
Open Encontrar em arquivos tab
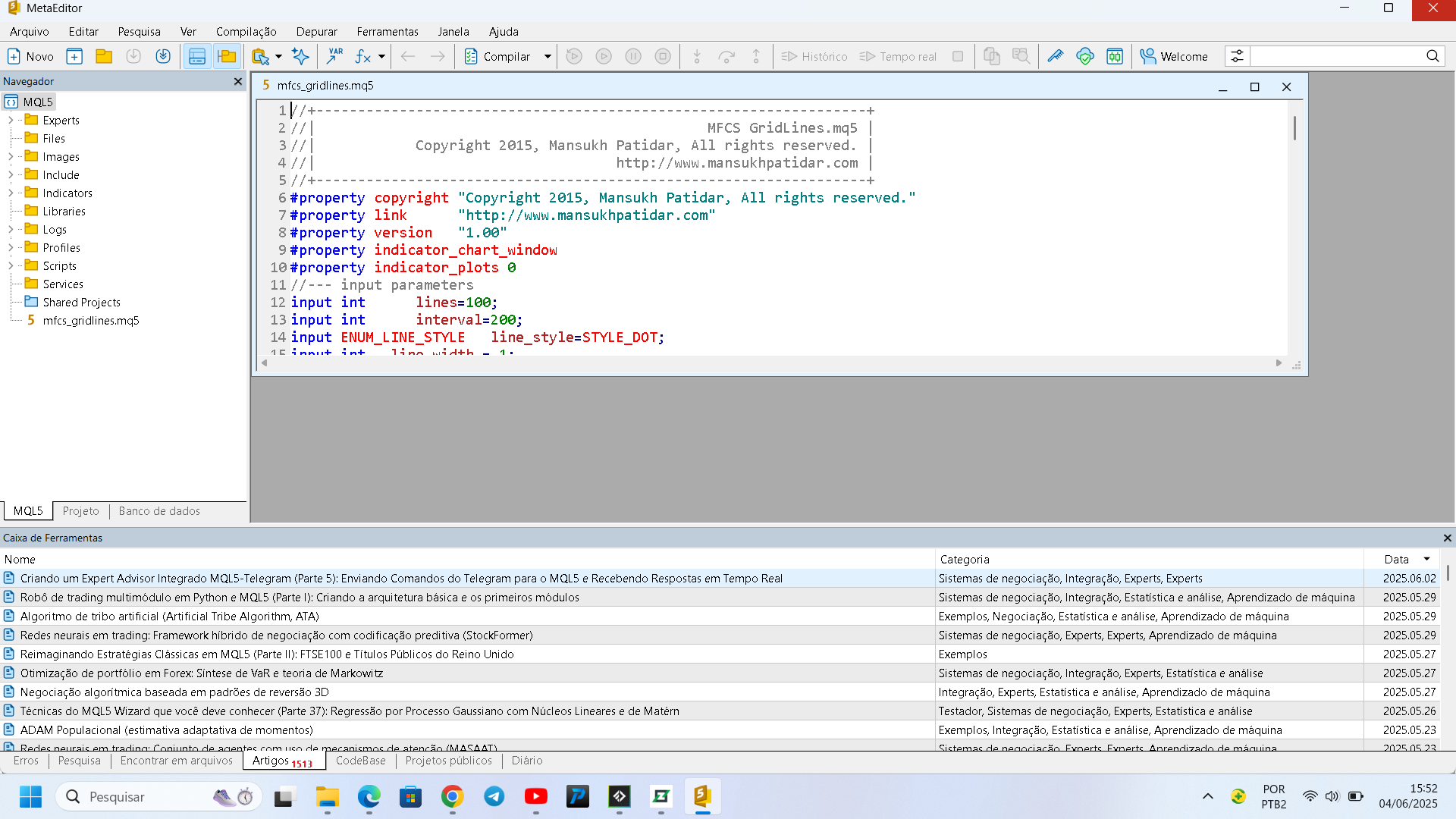point(177,761)
